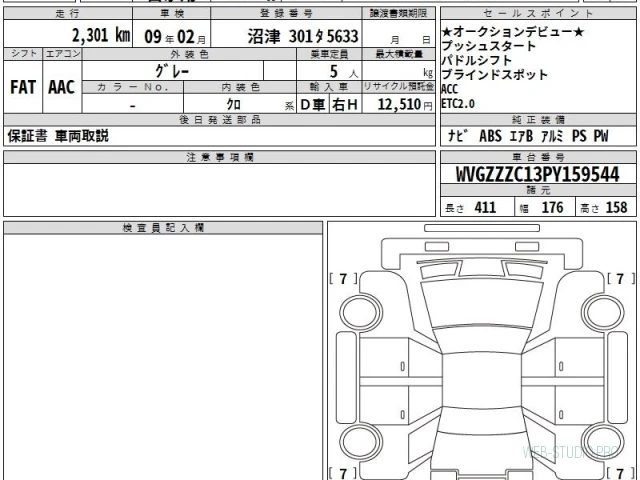Click the セールスポイント header
The height and width of the screenshot is (480, 640).
click(x=538, y=13)
